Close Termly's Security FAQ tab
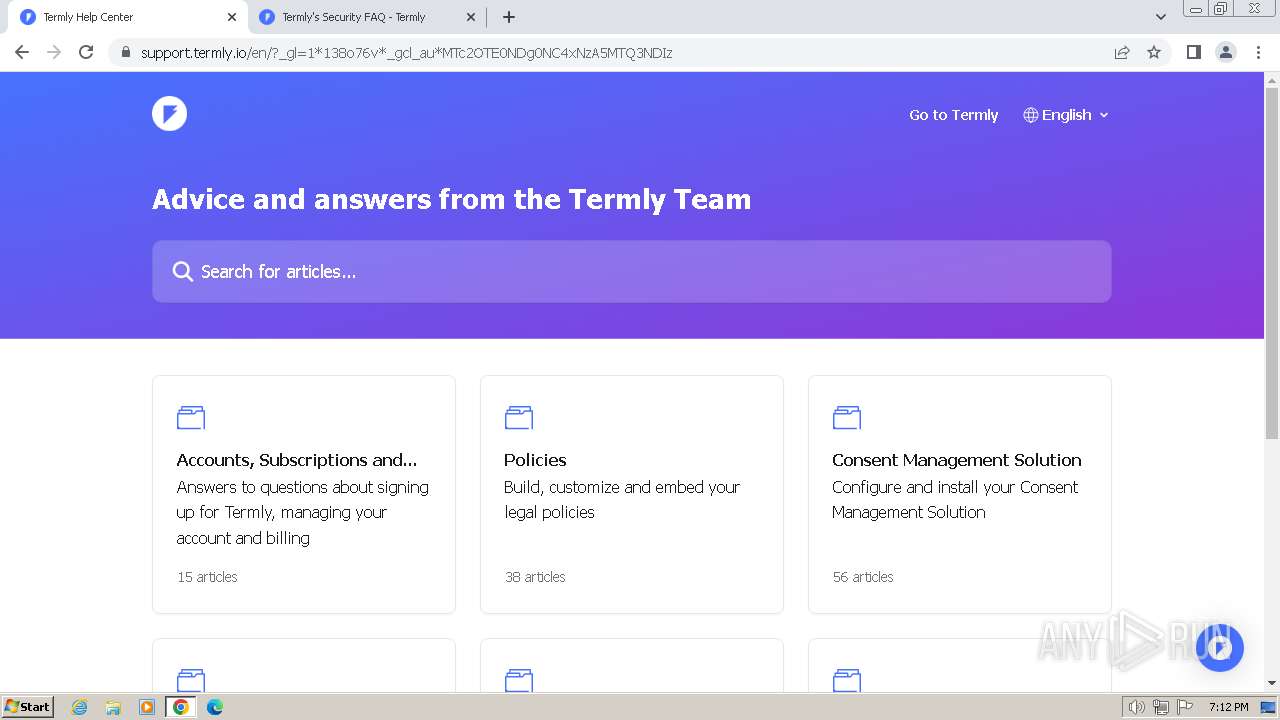 tap(471, 17)
